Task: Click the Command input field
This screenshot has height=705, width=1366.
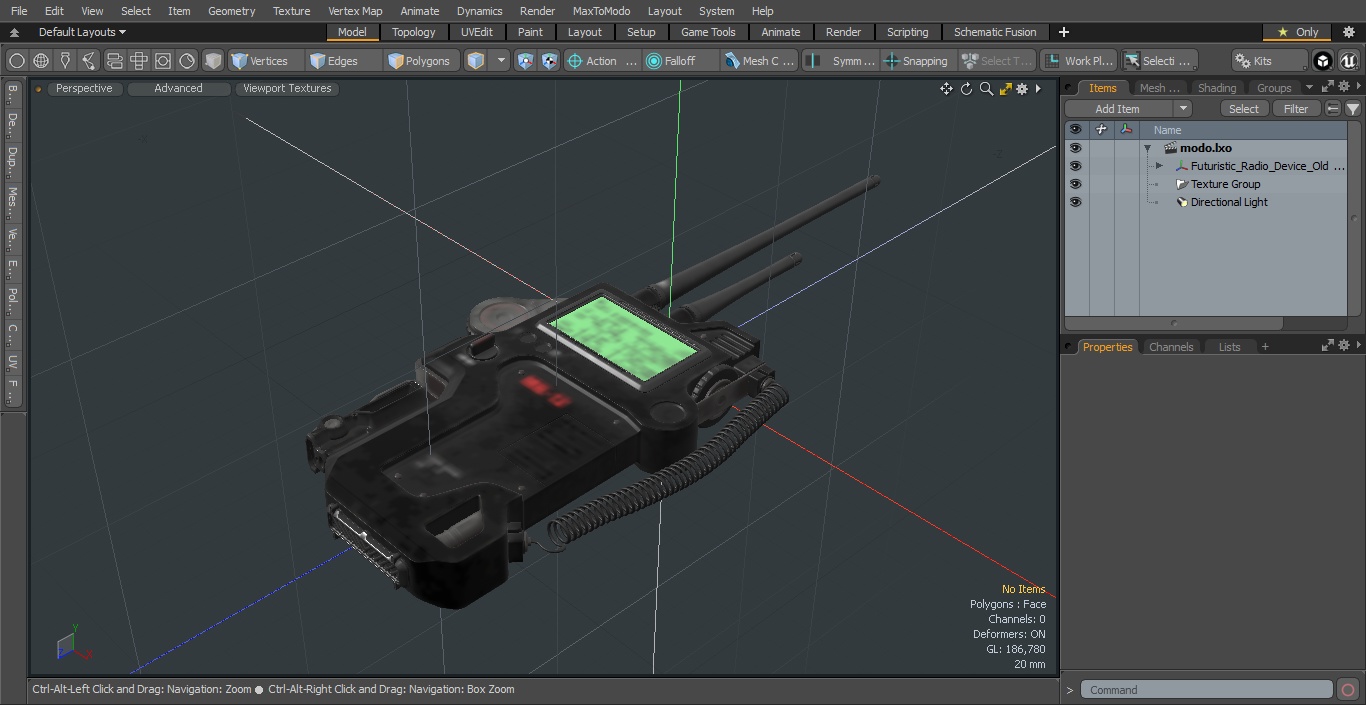Action: [1206, 690]
